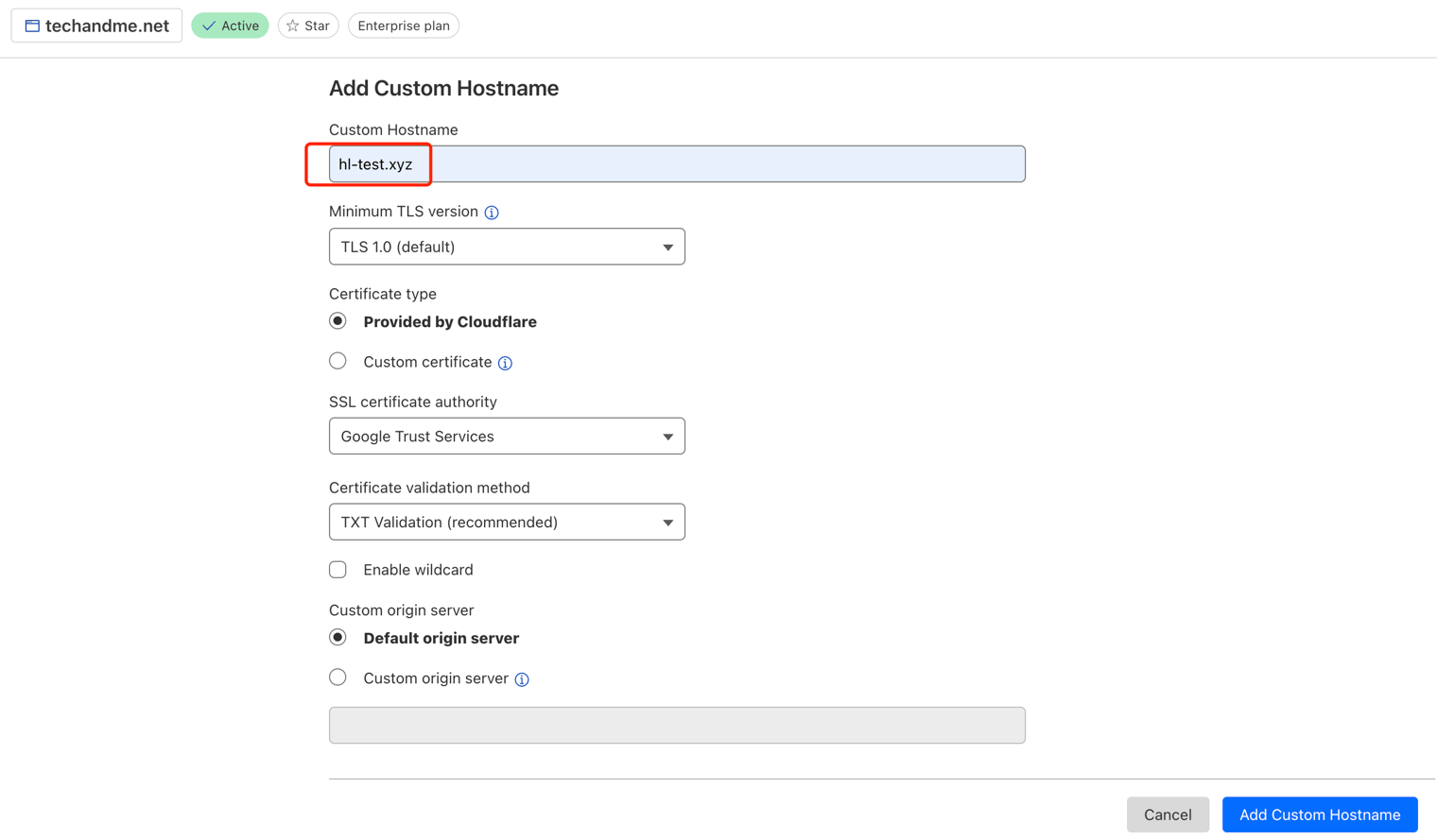Click the checkmark icon in the Active badge
This screenshot has height=840, width=1437.
tap(209, 26)
